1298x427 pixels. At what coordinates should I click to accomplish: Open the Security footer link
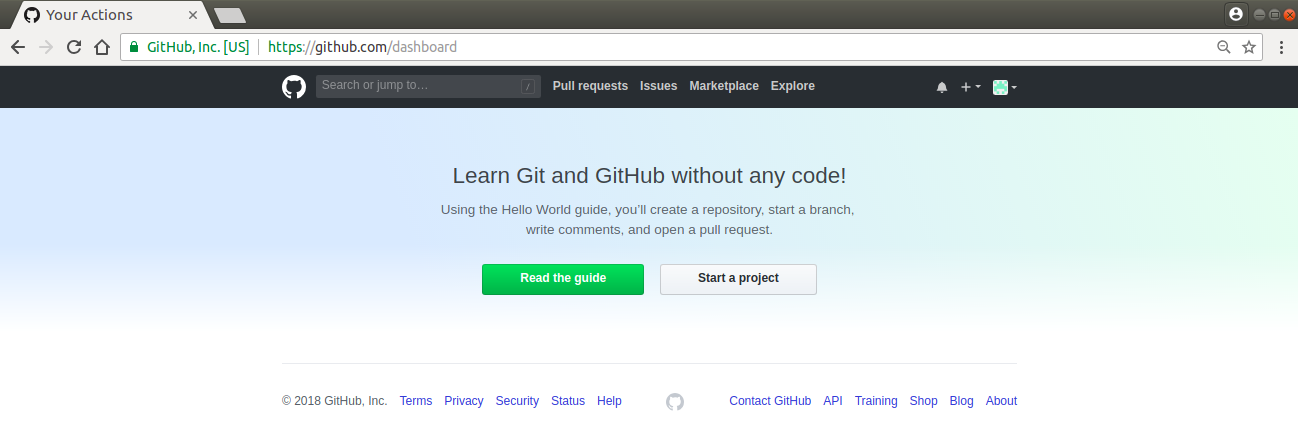pyautogui.click(x=517, y=401)
